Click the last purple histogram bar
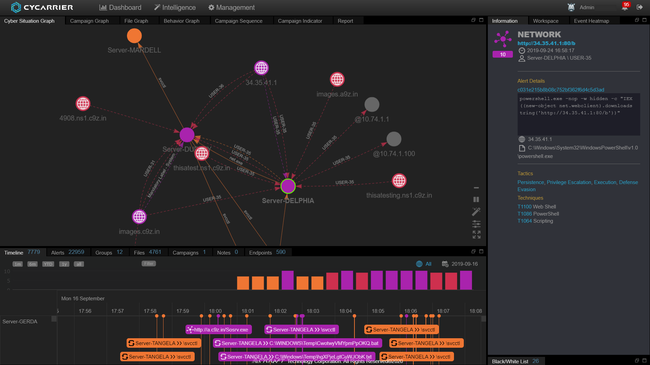Viewport: 650px width, 365px height. tap(466, 280)
